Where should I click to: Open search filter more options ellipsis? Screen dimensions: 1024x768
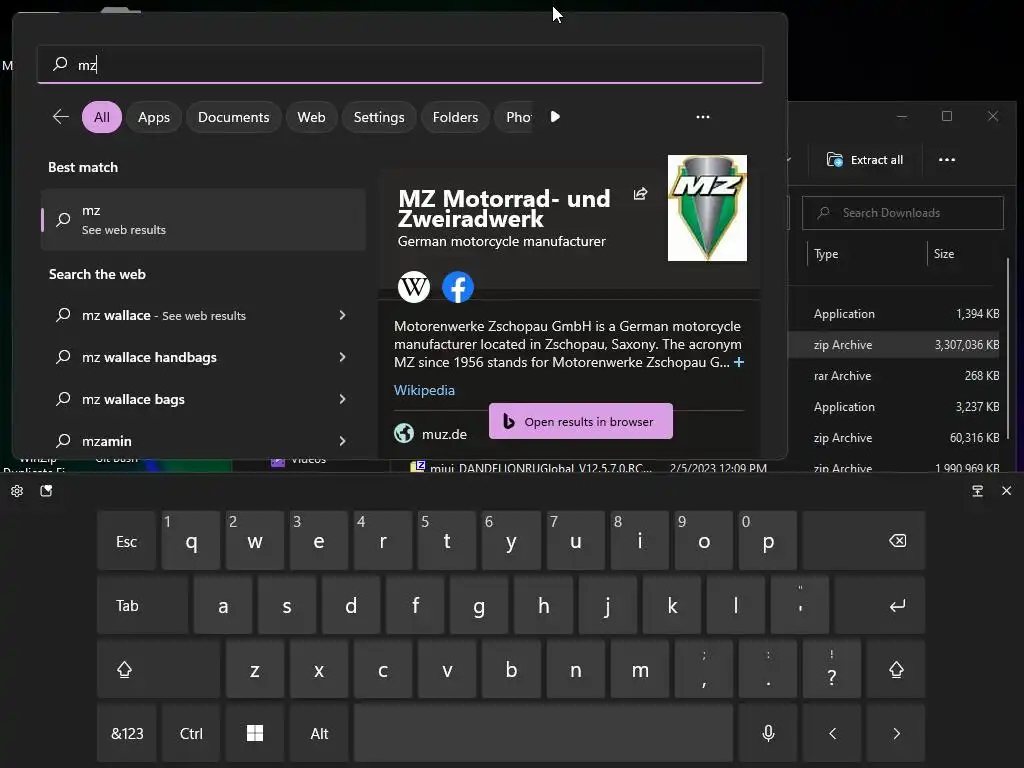pos(703,117)
